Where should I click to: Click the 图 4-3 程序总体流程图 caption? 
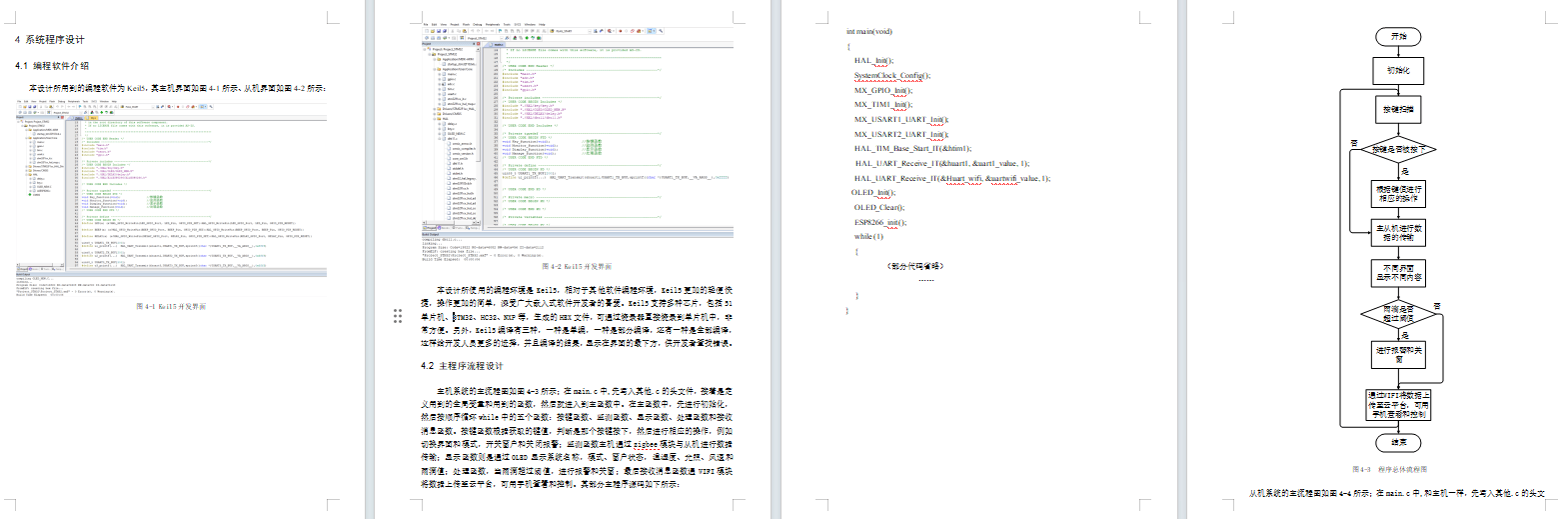click(1389, 469)
